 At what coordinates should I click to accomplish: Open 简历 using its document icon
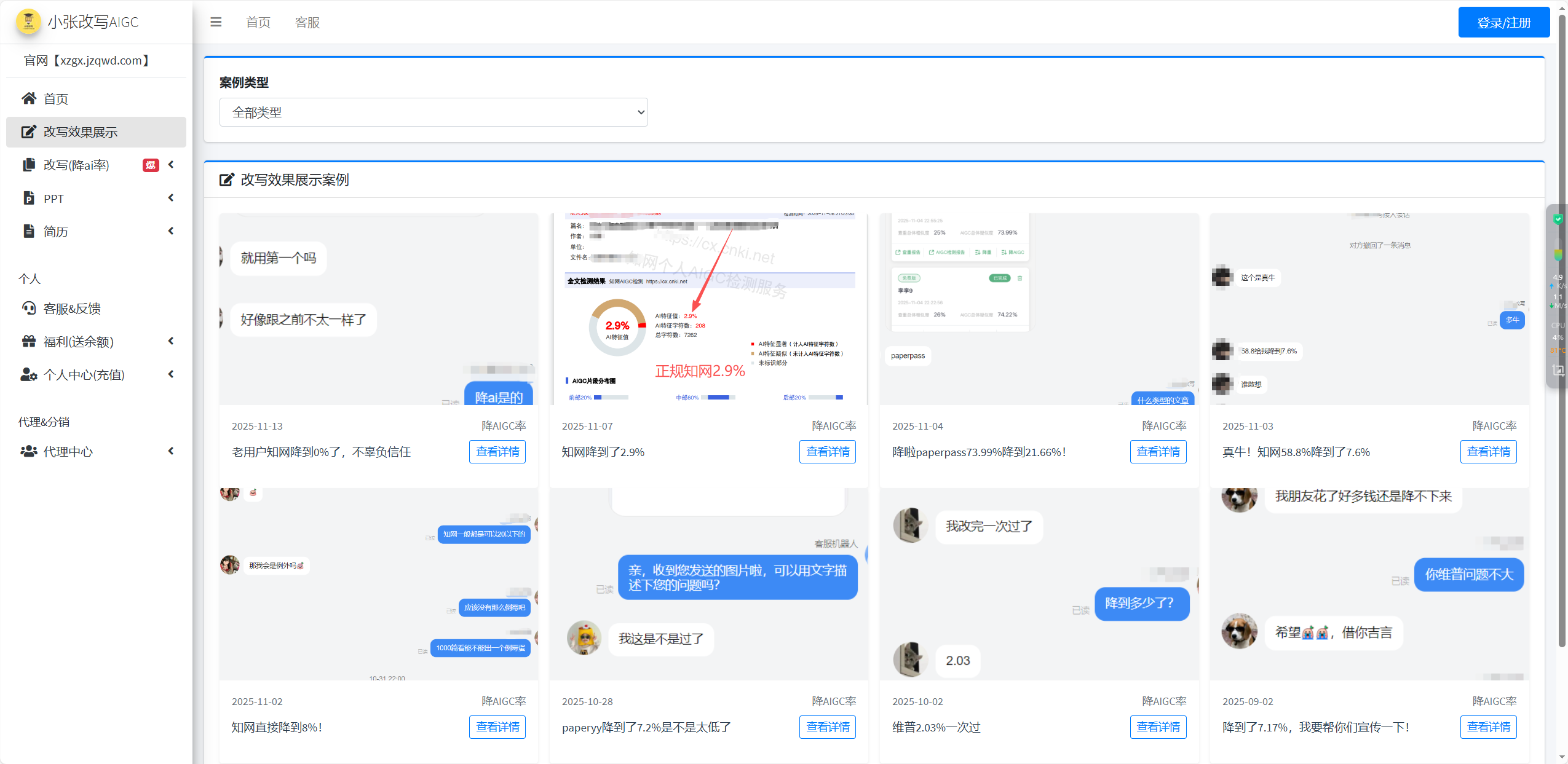point(28,231)
